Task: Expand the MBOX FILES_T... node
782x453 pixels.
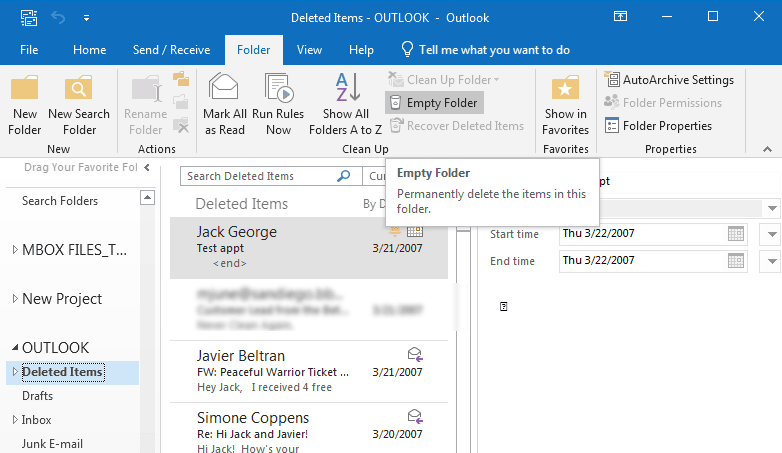Action: (x=15, y=249)
